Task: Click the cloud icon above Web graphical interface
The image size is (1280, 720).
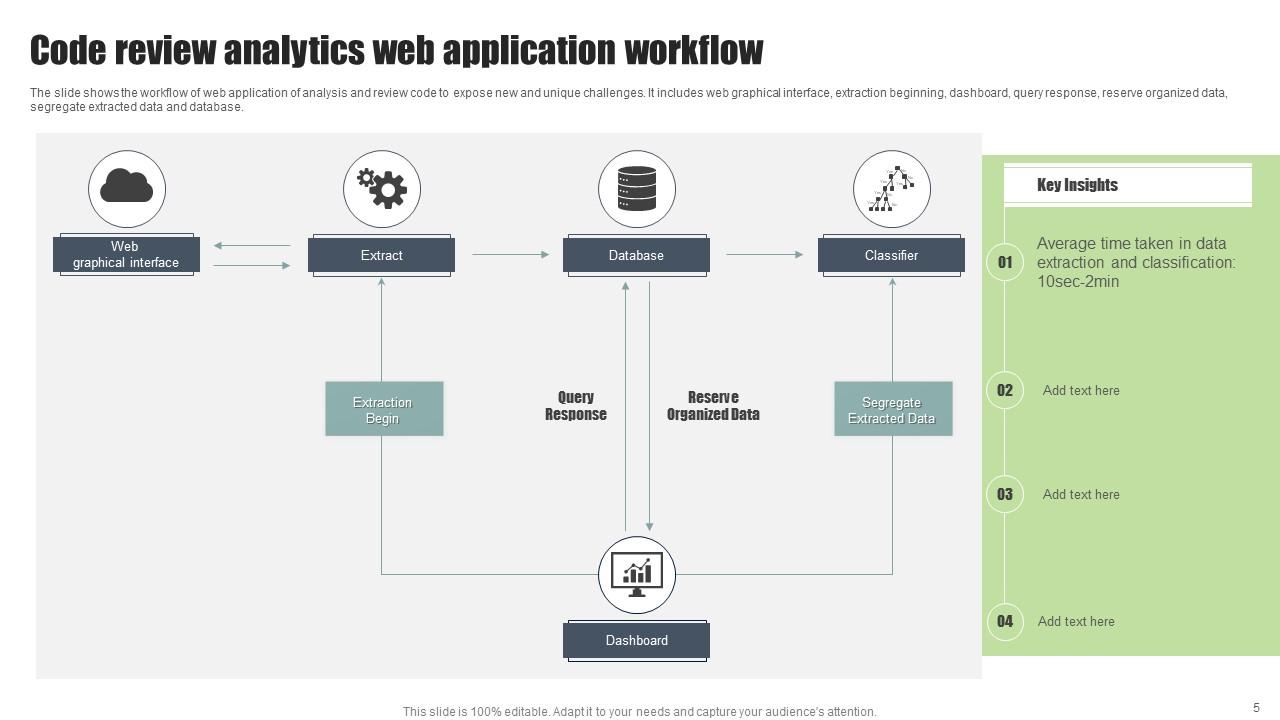Action: [125, 188]
